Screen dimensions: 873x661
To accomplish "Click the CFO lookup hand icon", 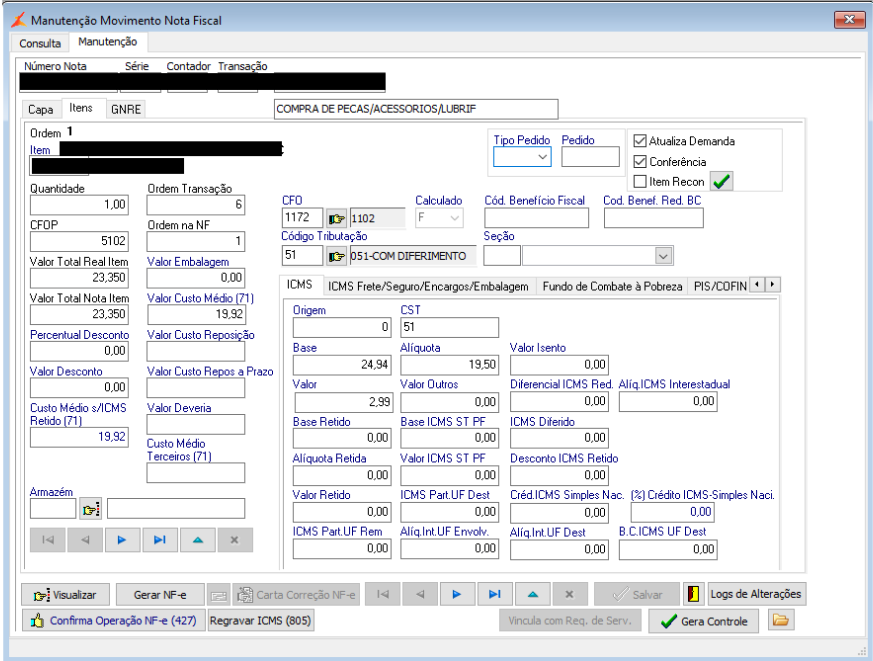I will pos(336,218).
